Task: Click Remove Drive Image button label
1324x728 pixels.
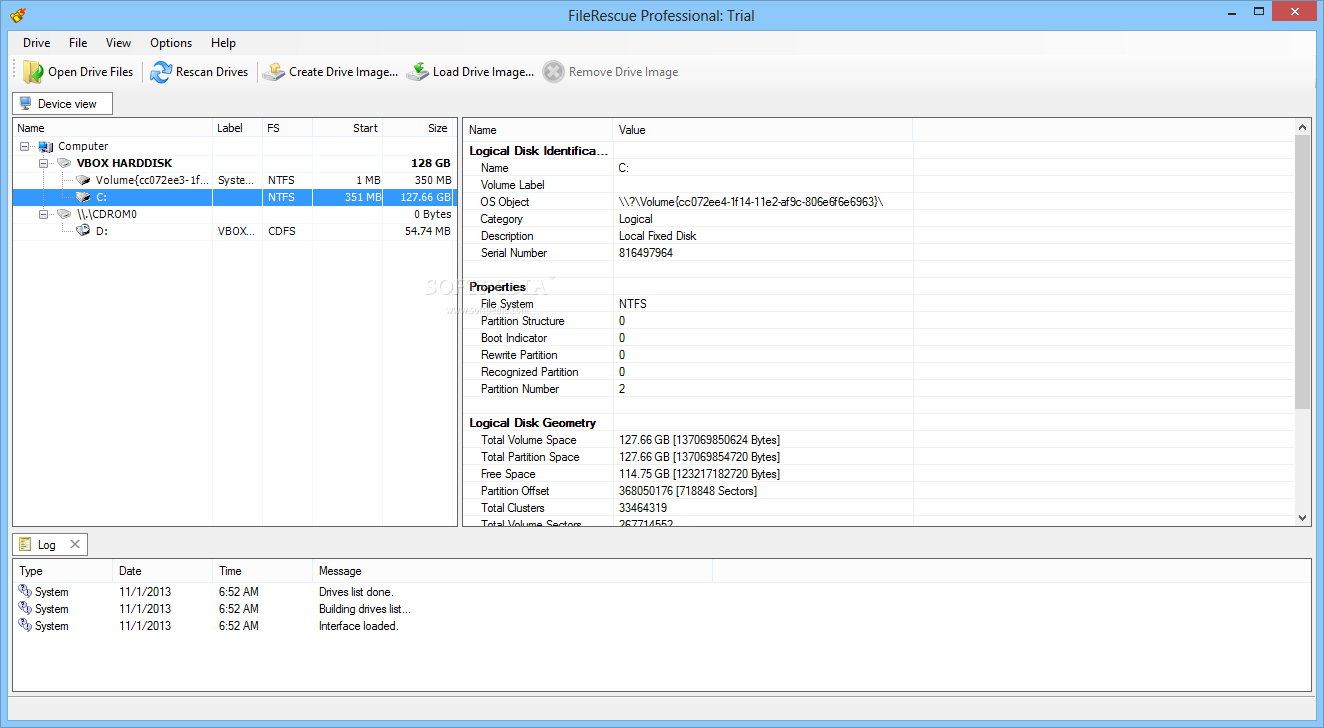Action: coord(624,72)
